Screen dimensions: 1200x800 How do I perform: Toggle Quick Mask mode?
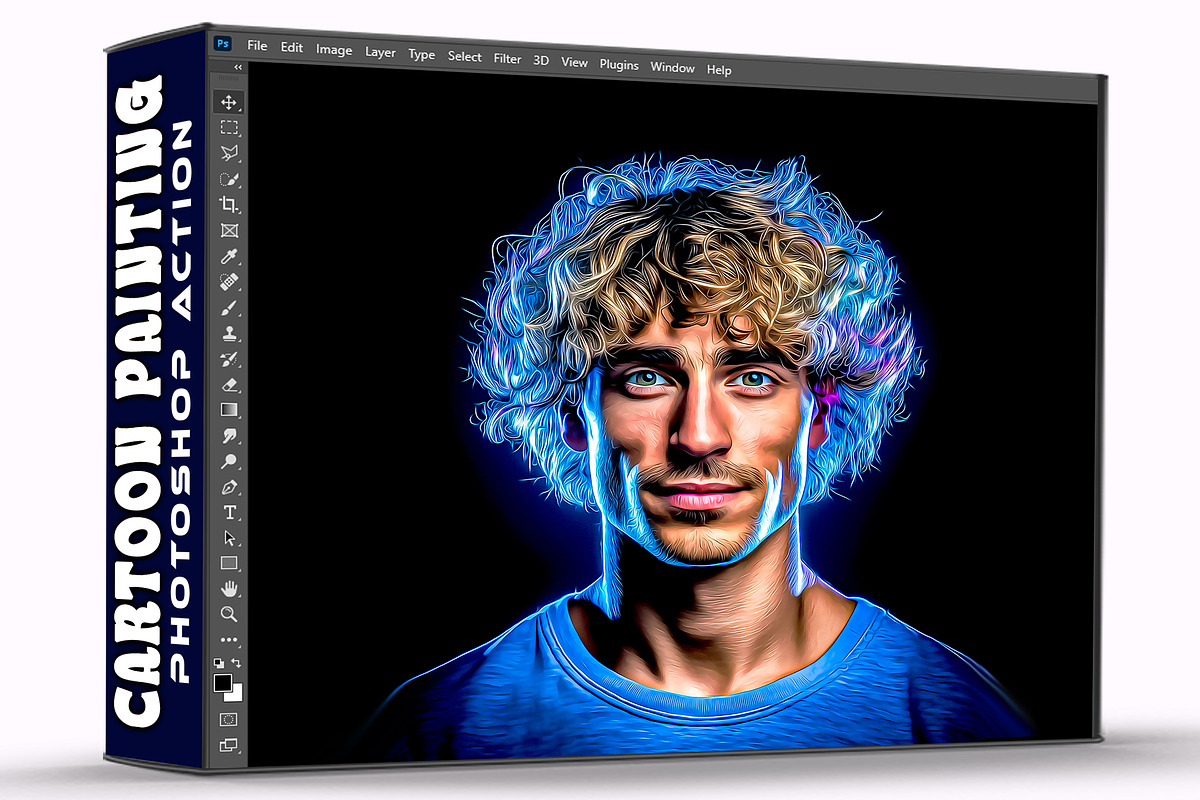228,719
